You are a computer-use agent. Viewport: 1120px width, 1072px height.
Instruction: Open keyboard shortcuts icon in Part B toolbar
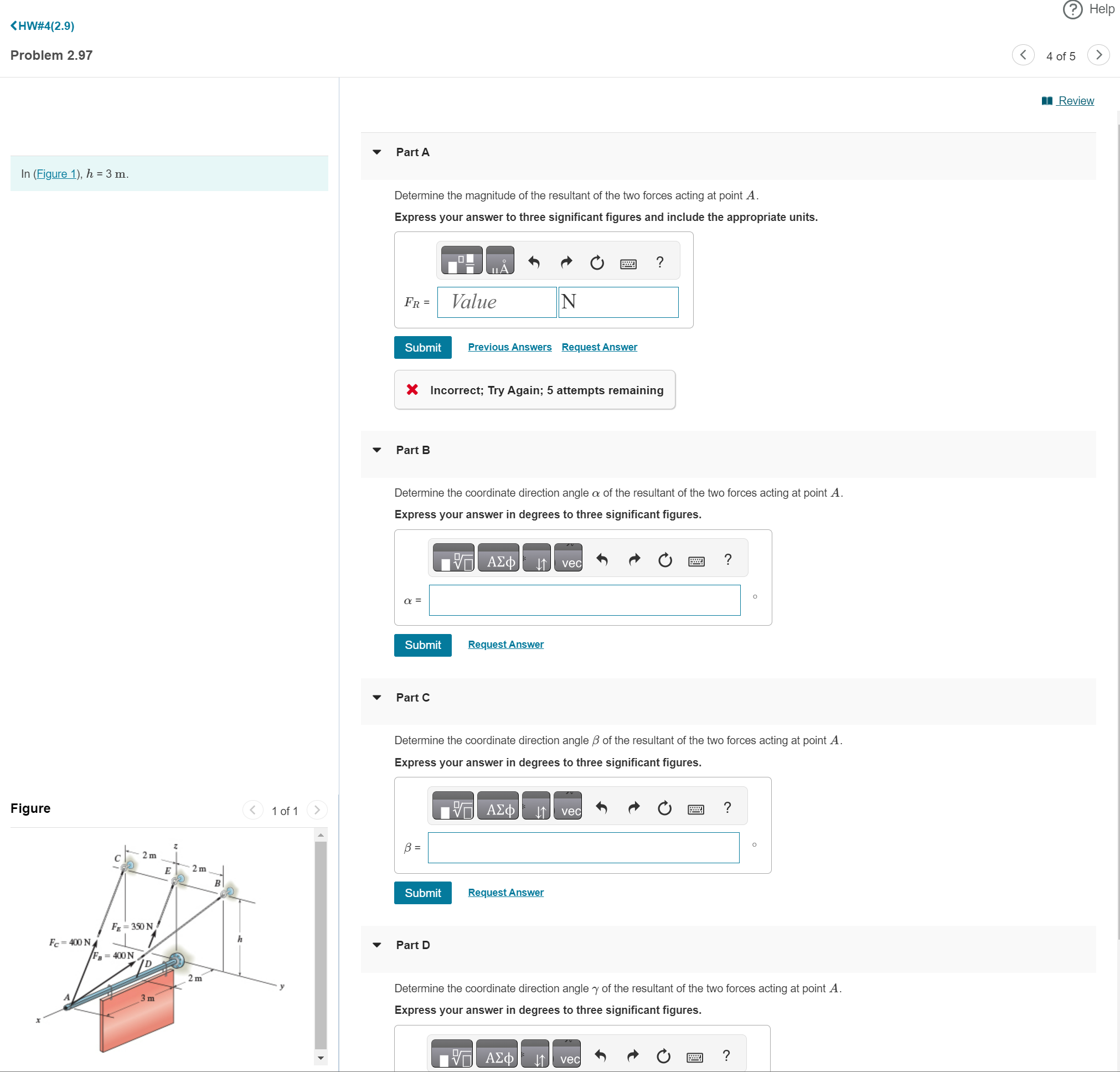[x=695, y=560]
